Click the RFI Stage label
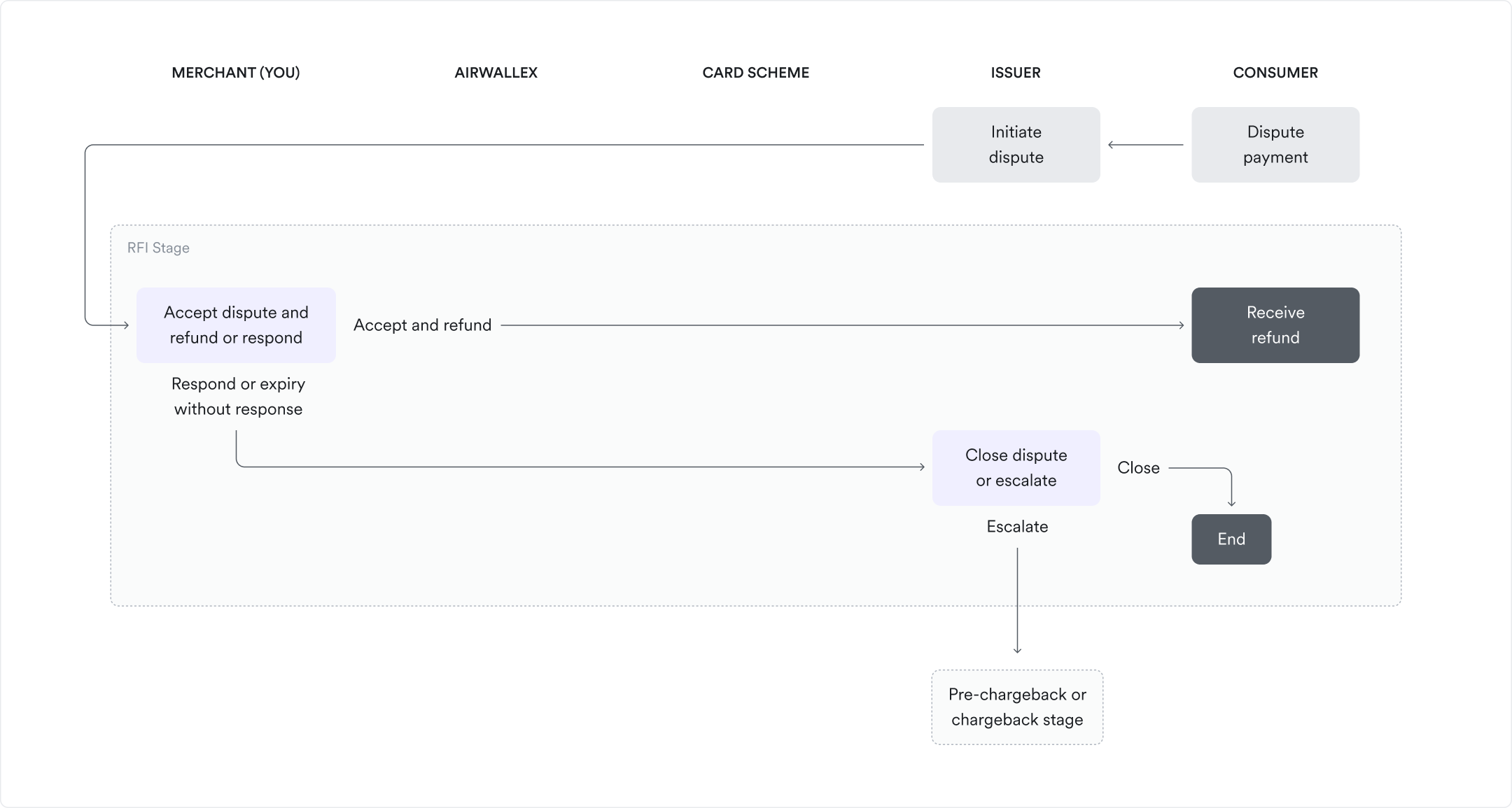The image size is (1512, 808). (158, 248)
